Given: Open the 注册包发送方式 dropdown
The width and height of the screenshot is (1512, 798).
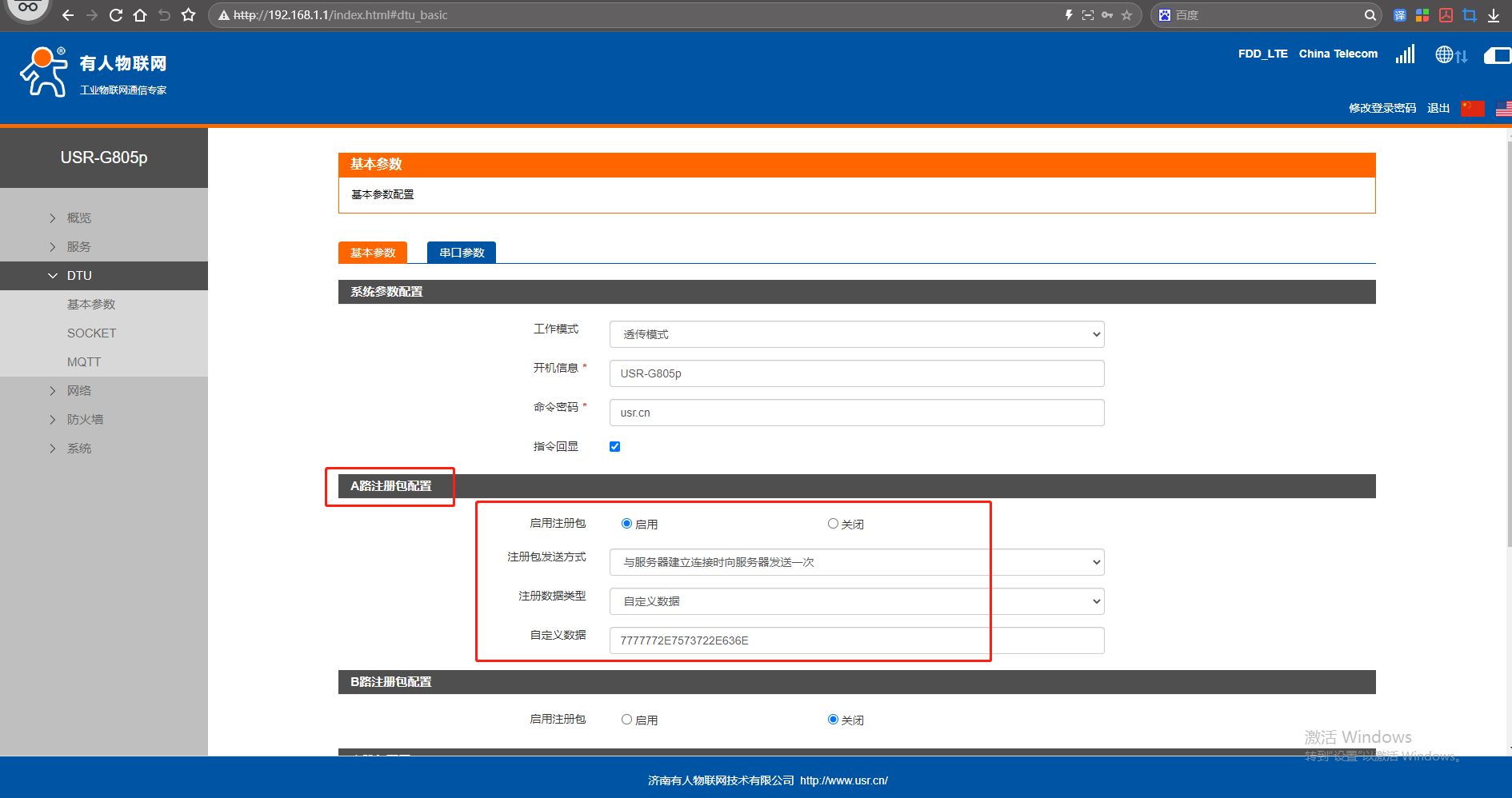Looking at the screenshot, I should (856, 562).
